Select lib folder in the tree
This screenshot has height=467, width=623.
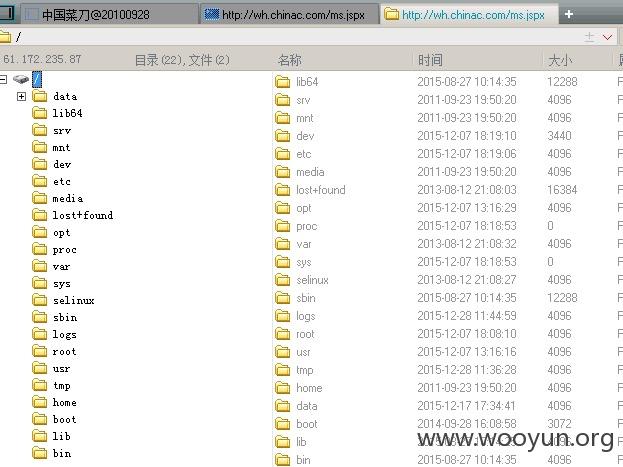(62, 436)
